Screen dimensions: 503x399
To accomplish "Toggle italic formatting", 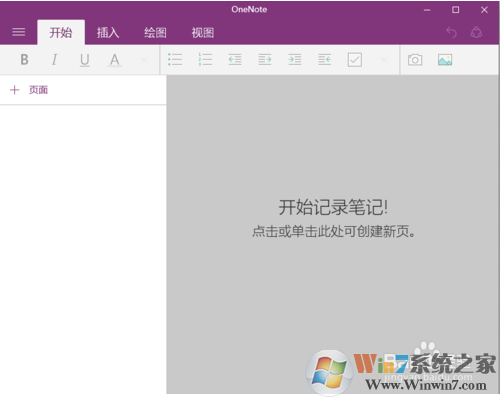I will click(54, 60).
